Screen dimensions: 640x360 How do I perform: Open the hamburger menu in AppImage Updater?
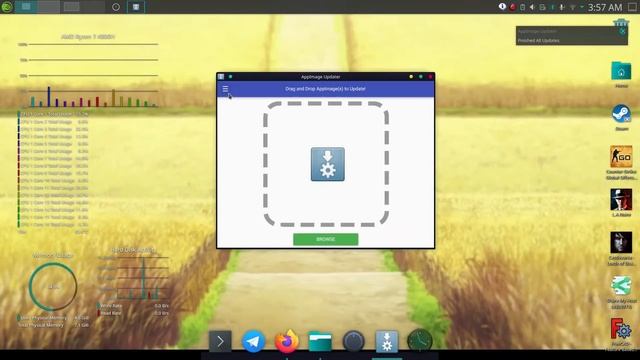click(225, 89)
